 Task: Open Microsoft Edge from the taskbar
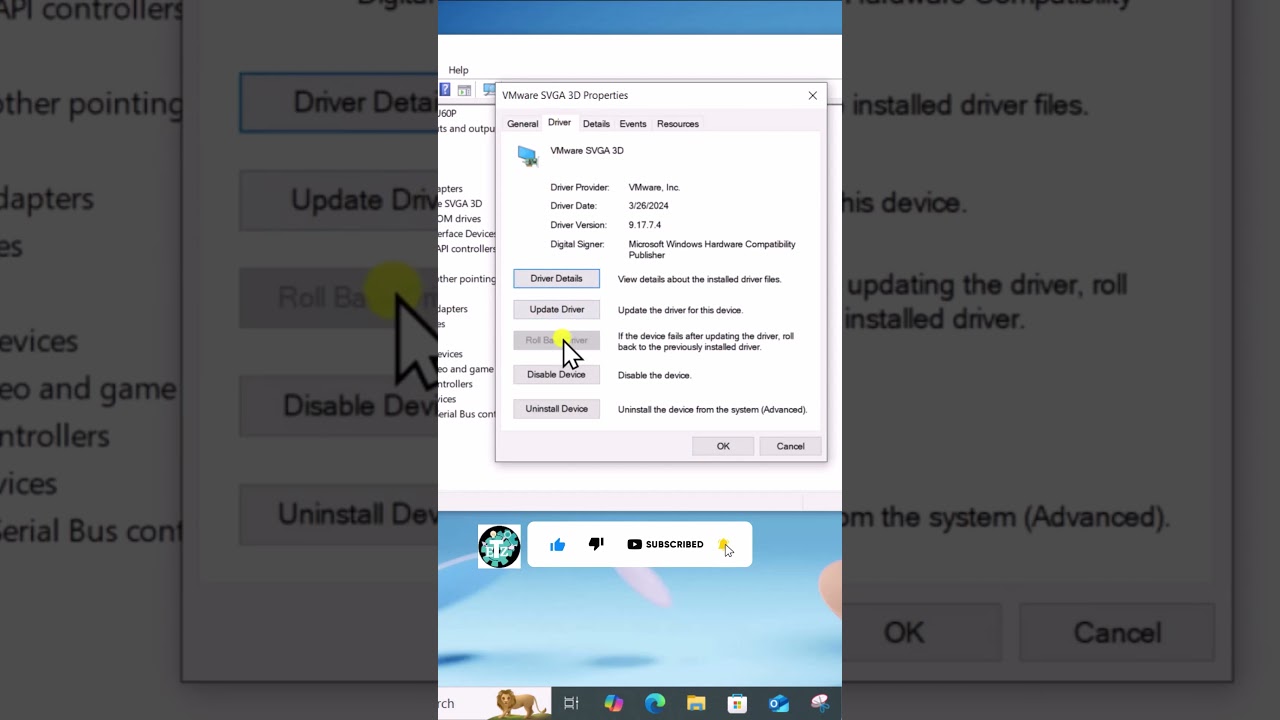click(x=655, y=703)
